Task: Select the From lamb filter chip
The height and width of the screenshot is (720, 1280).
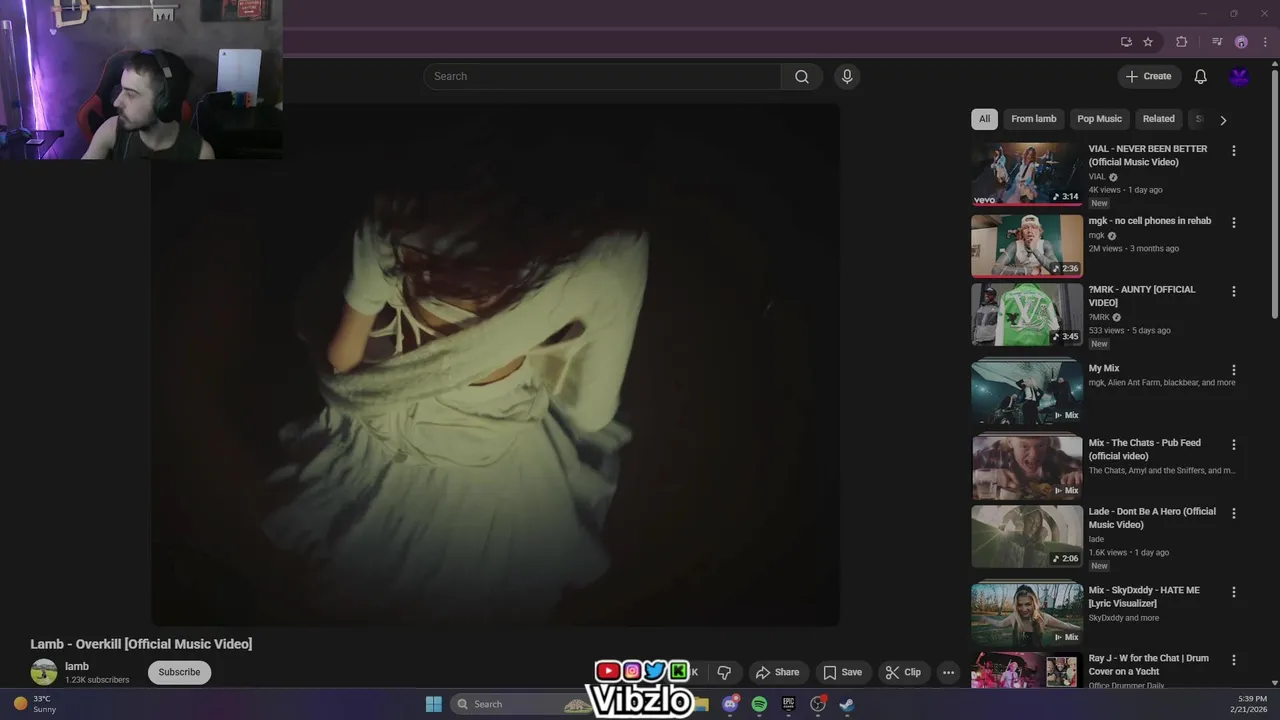Action: click(1033, 119)
